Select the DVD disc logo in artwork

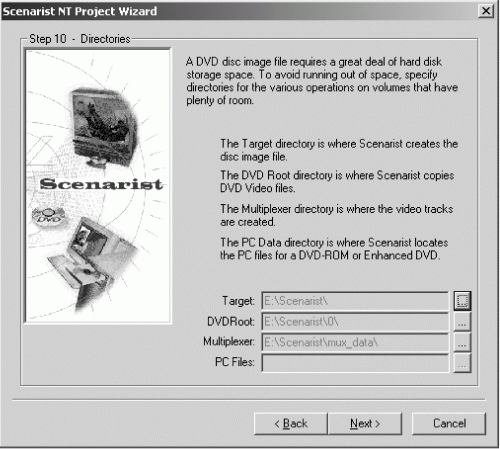pos(49,216)
